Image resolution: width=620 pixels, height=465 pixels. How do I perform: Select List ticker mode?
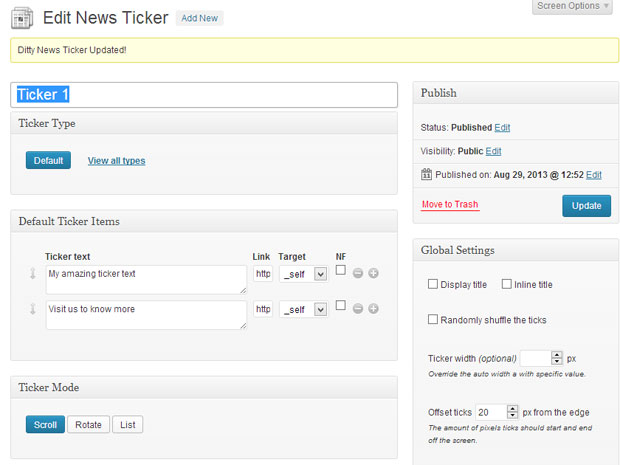pos(127,425)
